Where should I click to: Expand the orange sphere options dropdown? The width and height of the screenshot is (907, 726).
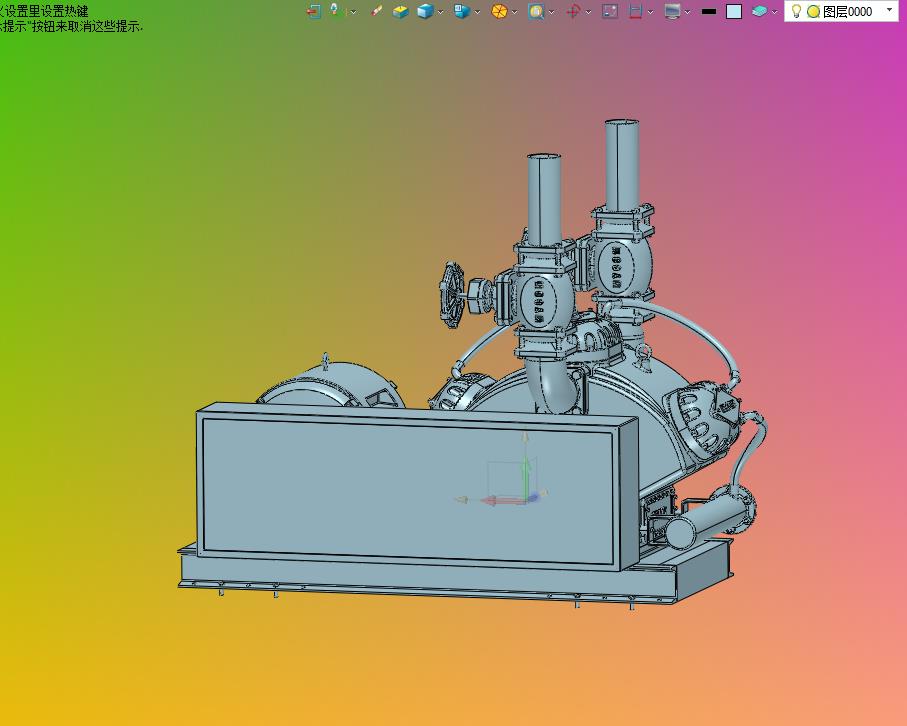514,12
